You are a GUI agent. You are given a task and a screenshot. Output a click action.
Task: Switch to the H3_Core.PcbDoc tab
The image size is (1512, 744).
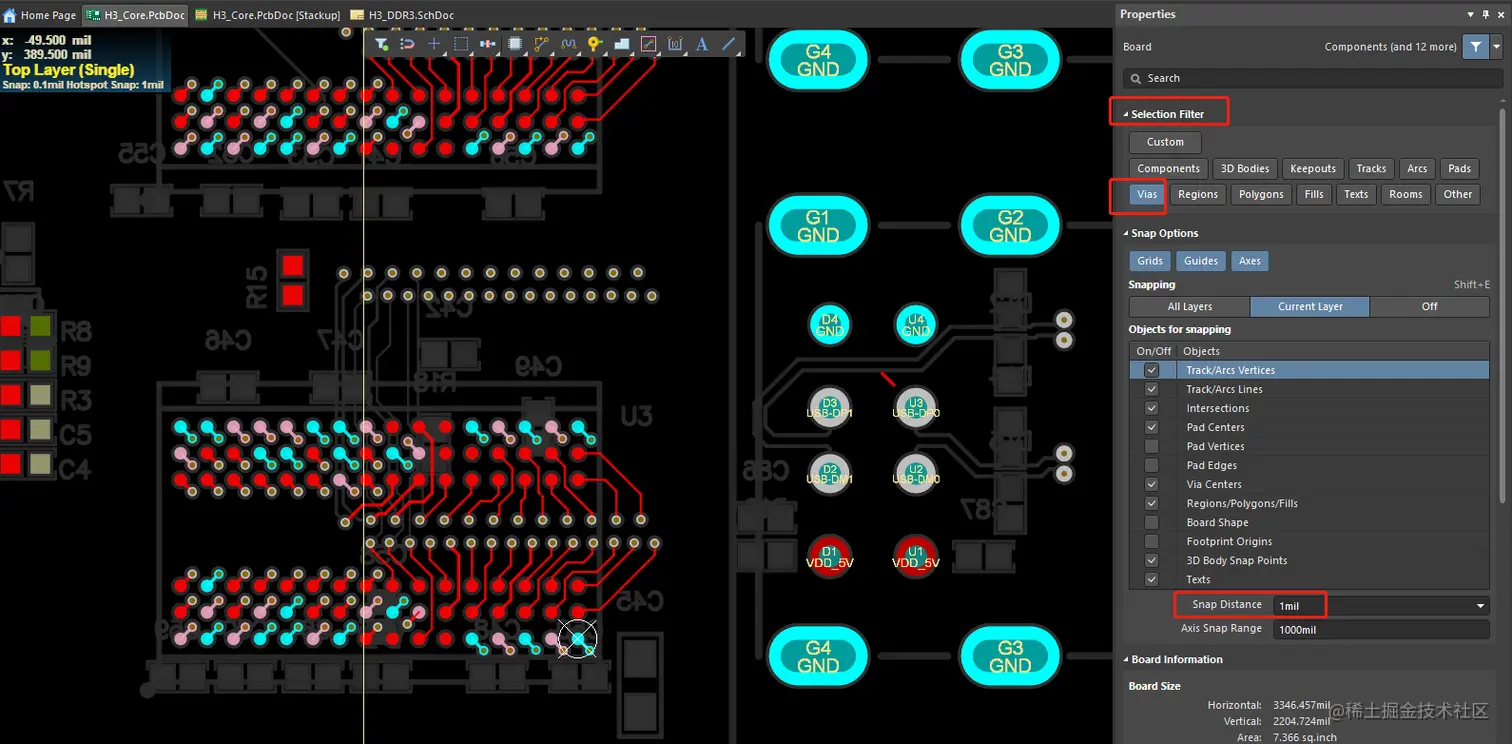click(135, 15)
